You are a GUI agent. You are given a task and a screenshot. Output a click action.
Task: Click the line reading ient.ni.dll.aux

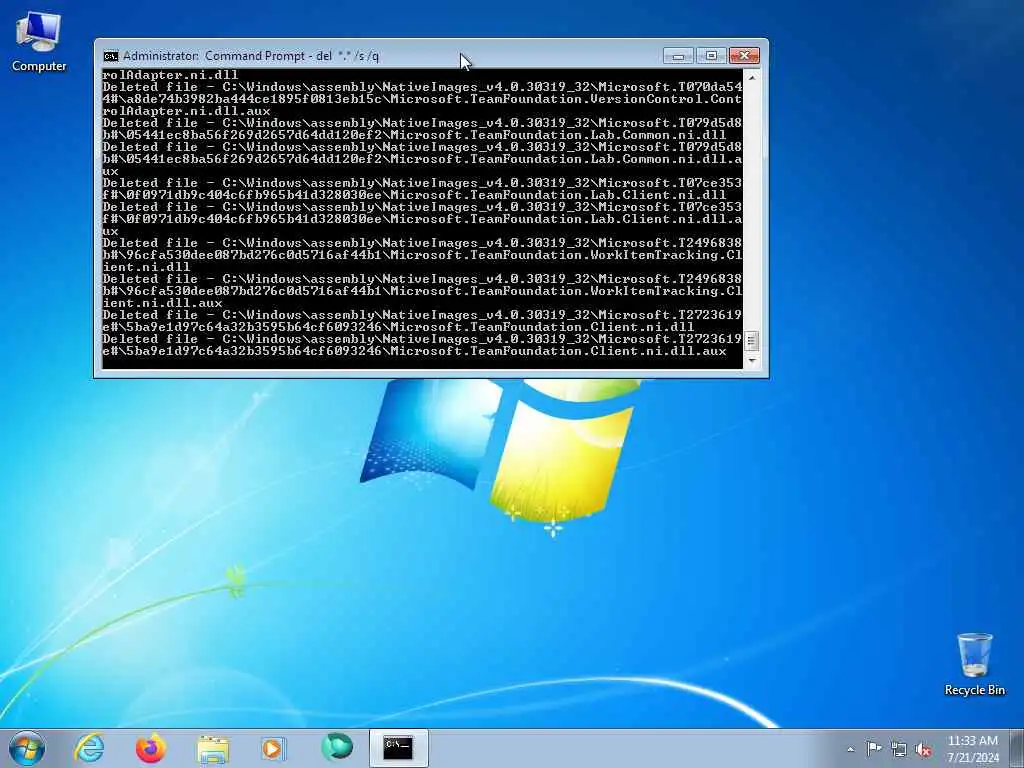162,303
